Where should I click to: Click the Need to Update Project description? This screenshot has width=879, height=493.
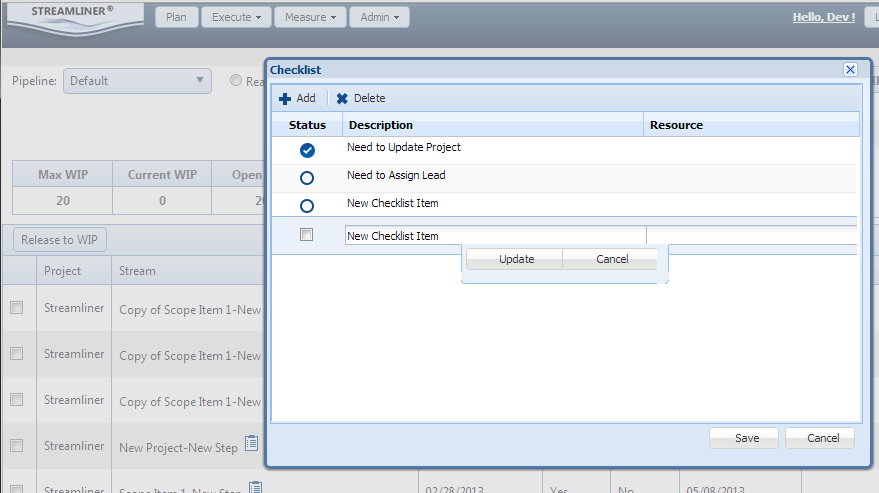pyautogui.click(x=404, y=148)
